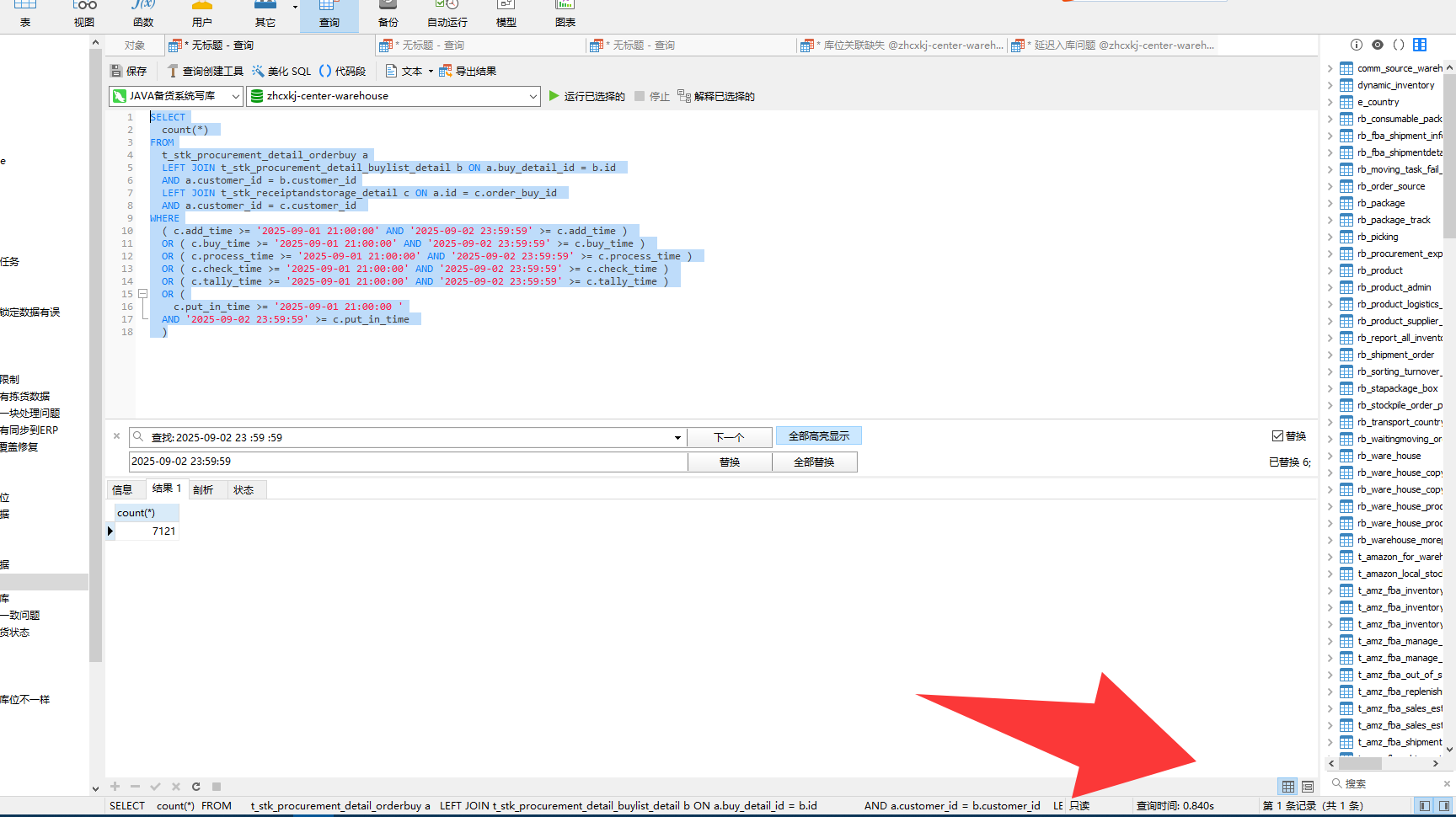The width and height of the screenshot is (1456, 817).
Task: Click the DDL eye icon in right panel
Action: pyautogui.click(x=1378, y=45)
